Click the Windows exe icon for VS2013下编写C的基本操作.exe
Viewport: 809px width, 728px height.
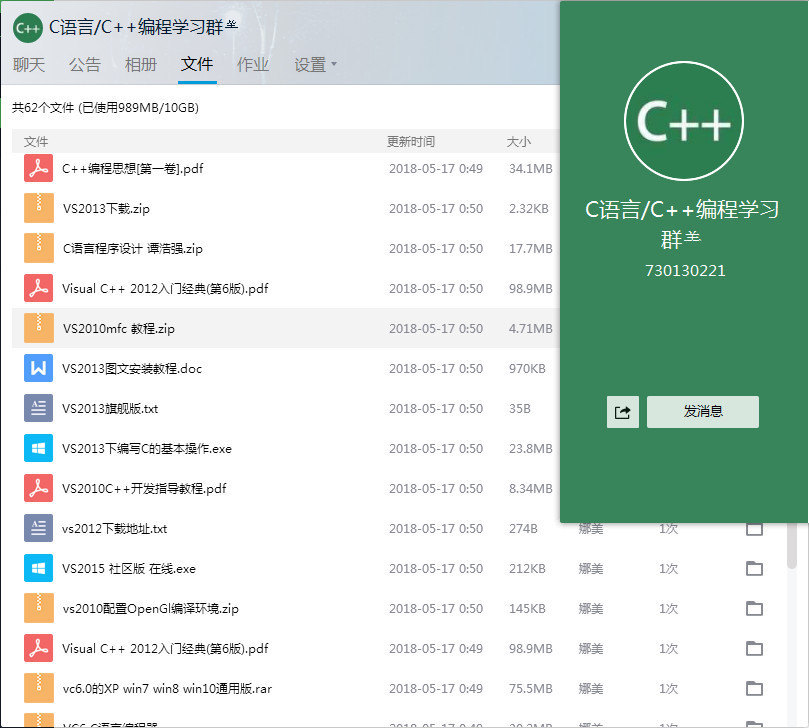click(x=39, y=448)
